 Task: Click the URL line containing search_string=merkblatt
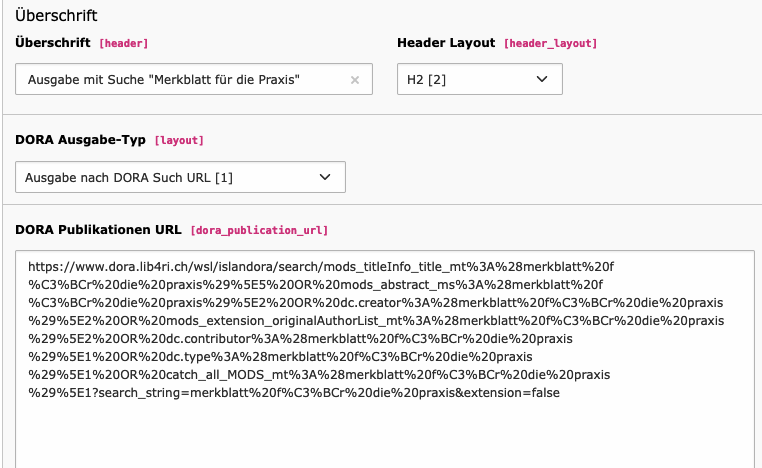[x=294, y=393]
